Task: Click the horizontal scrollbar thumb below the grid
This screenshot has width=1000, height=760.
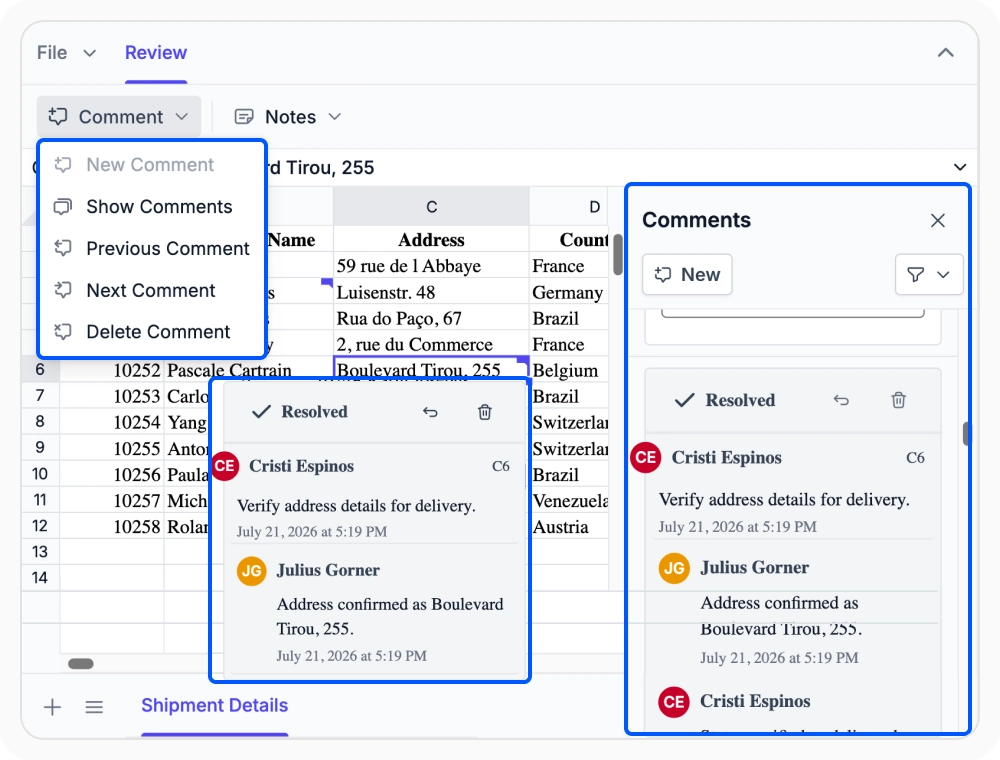Action: tap(81, 664)
